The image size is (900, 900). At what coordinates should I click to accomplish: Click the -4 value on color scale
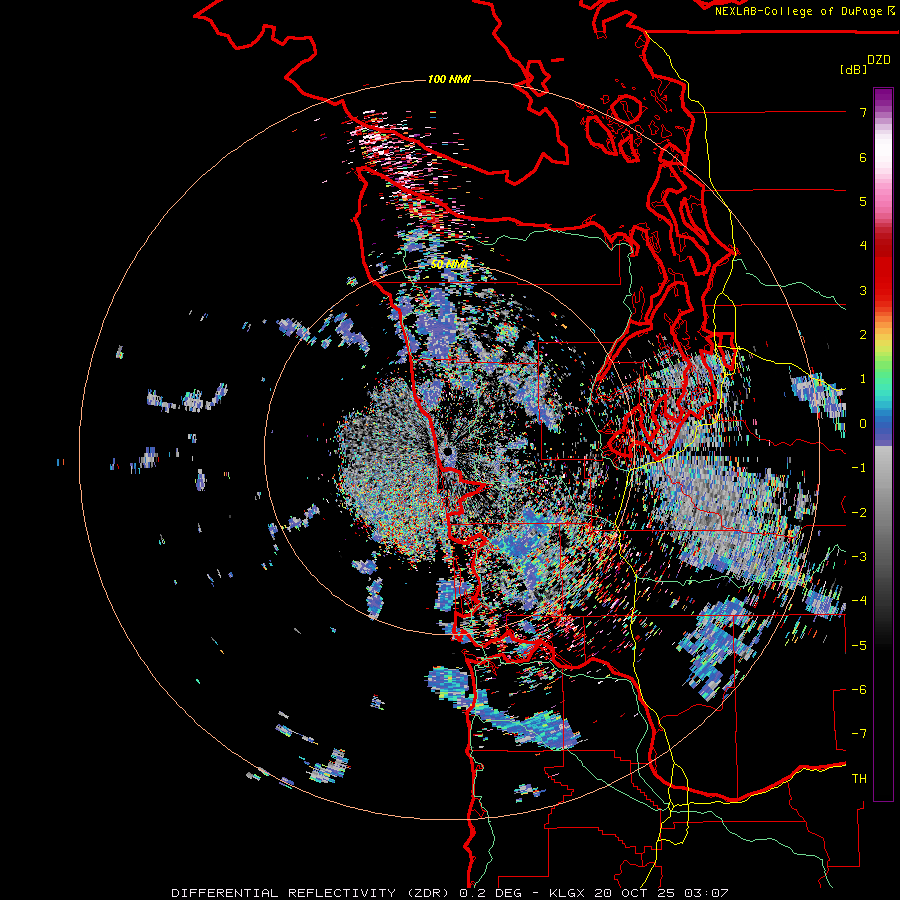click(x=859, y=601)
